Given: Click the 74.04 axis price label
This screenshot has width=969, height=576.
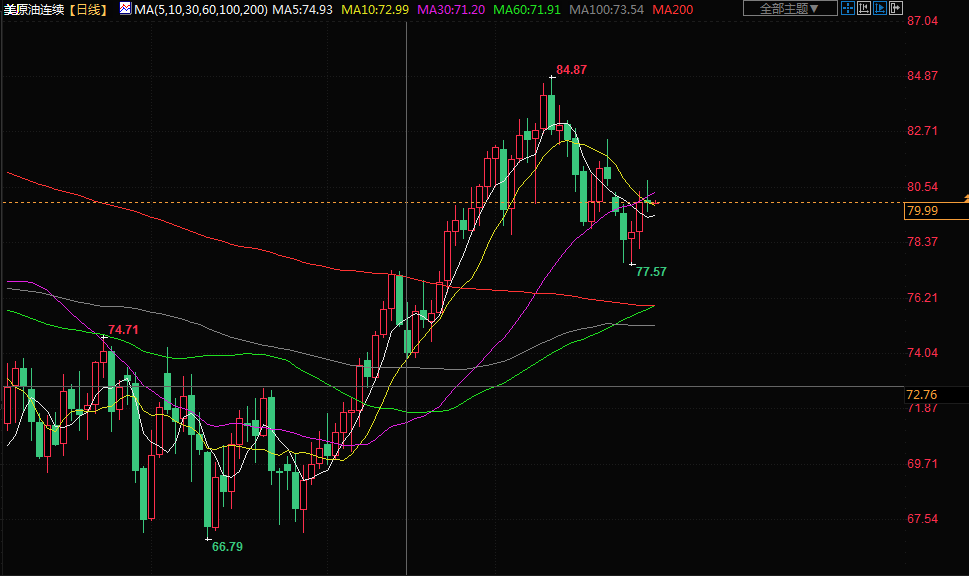Looking at the screenshot, I should tap(923, 353).
